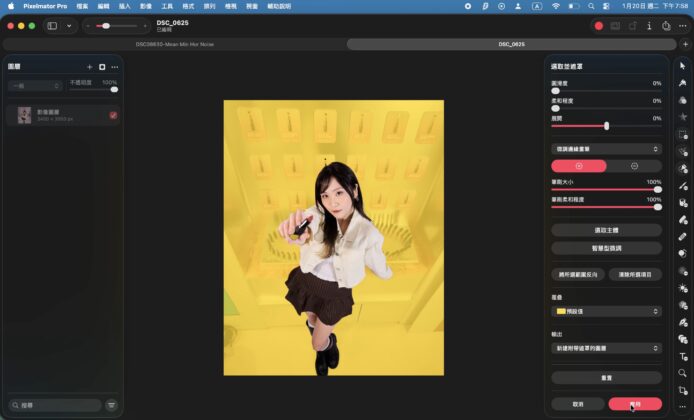Viewport: 694px width, 420px height.
Task: Add a new layer with plus icon
Action: coord(89,67)
